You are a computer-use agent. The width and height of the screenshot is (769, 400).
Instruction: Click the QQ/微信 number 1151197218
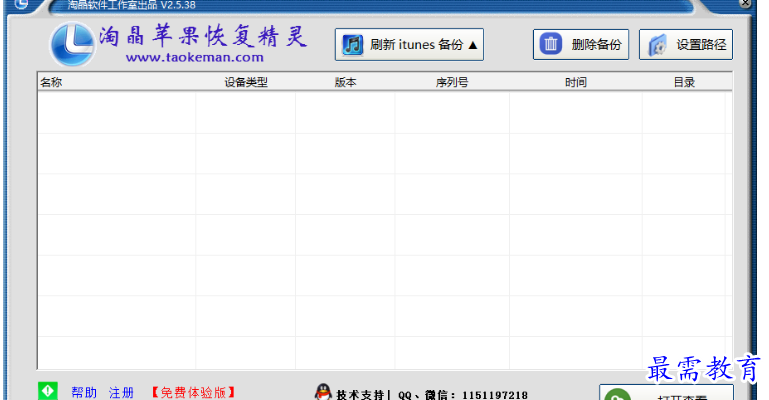tap(495, 395)
